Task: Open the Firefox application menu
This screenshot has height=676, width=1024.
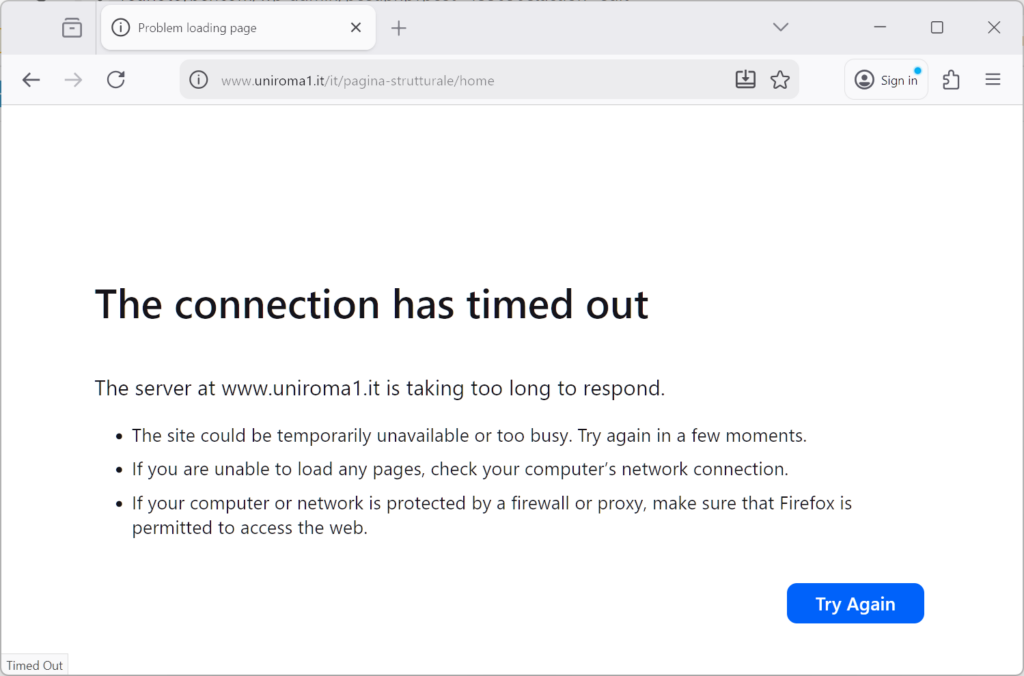Action: 993,80
